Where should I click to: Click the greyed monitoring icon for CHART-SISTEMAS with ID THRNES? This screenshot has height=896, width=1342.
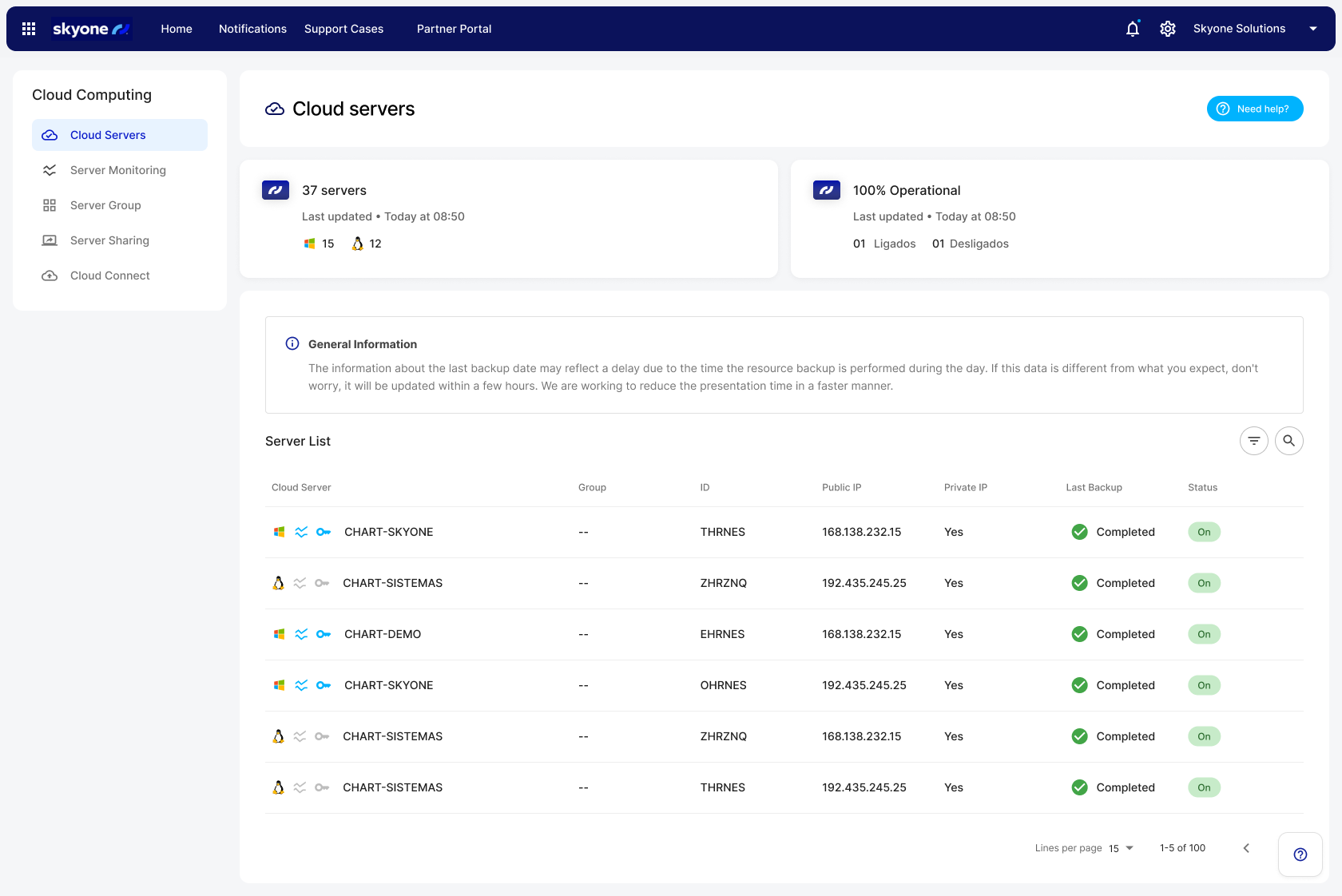coord(300,787)
